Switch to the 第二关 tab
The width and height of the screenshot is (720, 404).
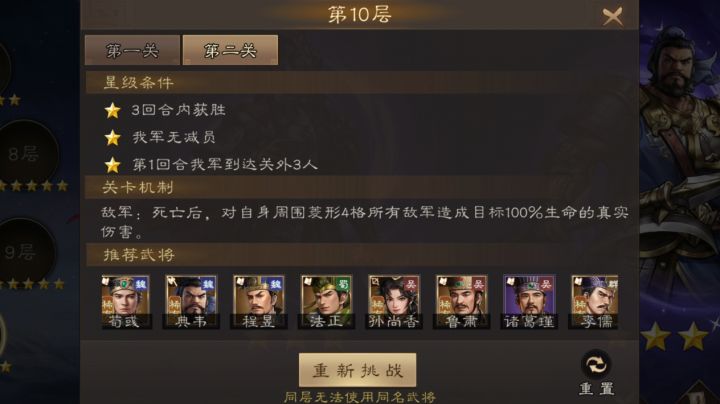click(x=230, y=50)
